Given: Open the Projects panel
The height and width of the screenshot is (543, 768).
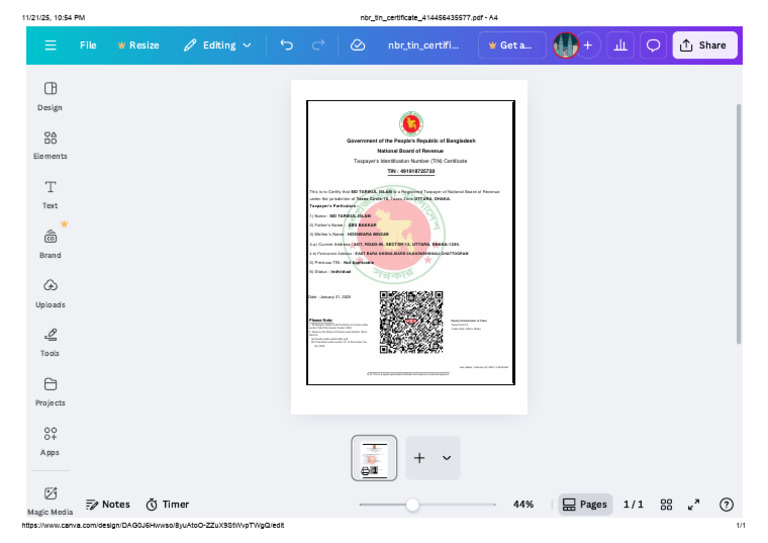Looking at the screenshot, I should [50, 392].
